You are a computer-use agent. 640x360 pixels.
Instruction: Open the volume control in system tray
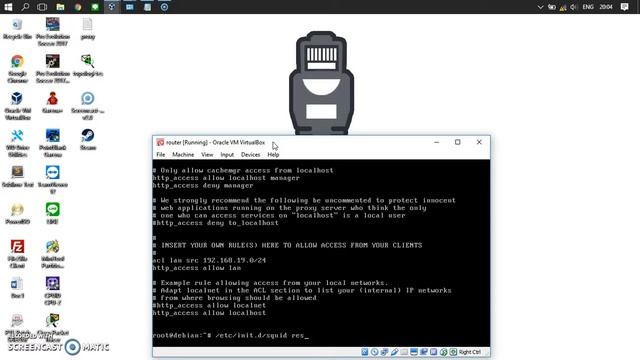point(573,7)
